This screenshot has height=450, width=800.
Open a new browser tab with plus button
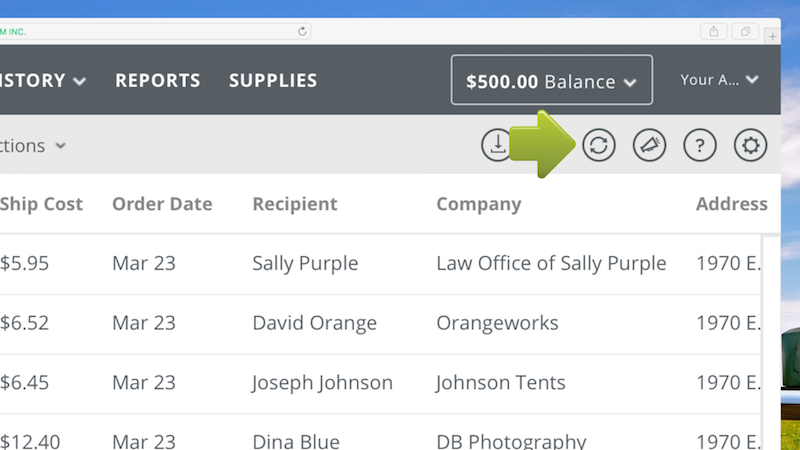click(x=772, y=34)
